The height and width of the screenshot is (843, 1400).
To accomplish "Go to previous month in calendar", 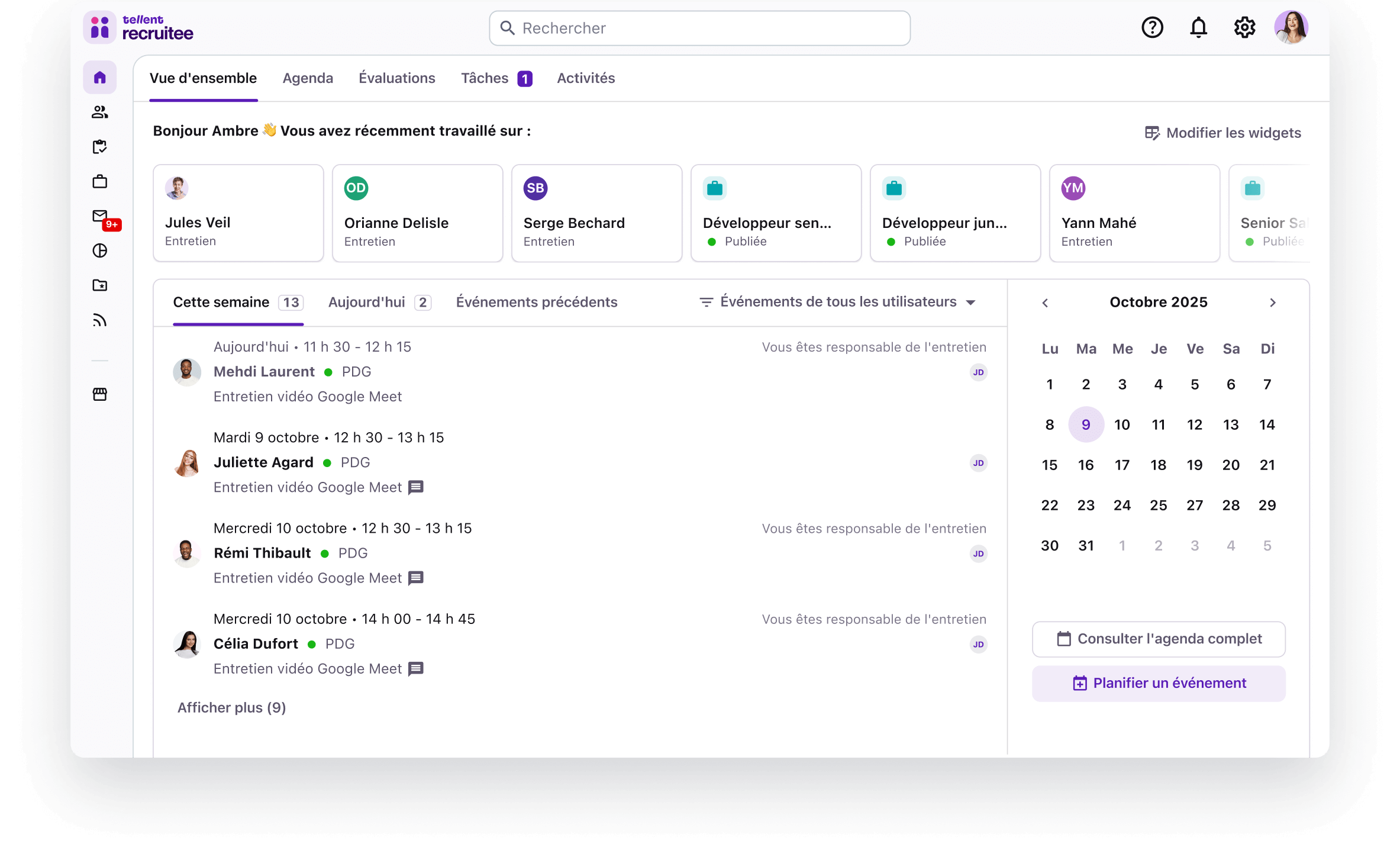I will click(1045, 303).
